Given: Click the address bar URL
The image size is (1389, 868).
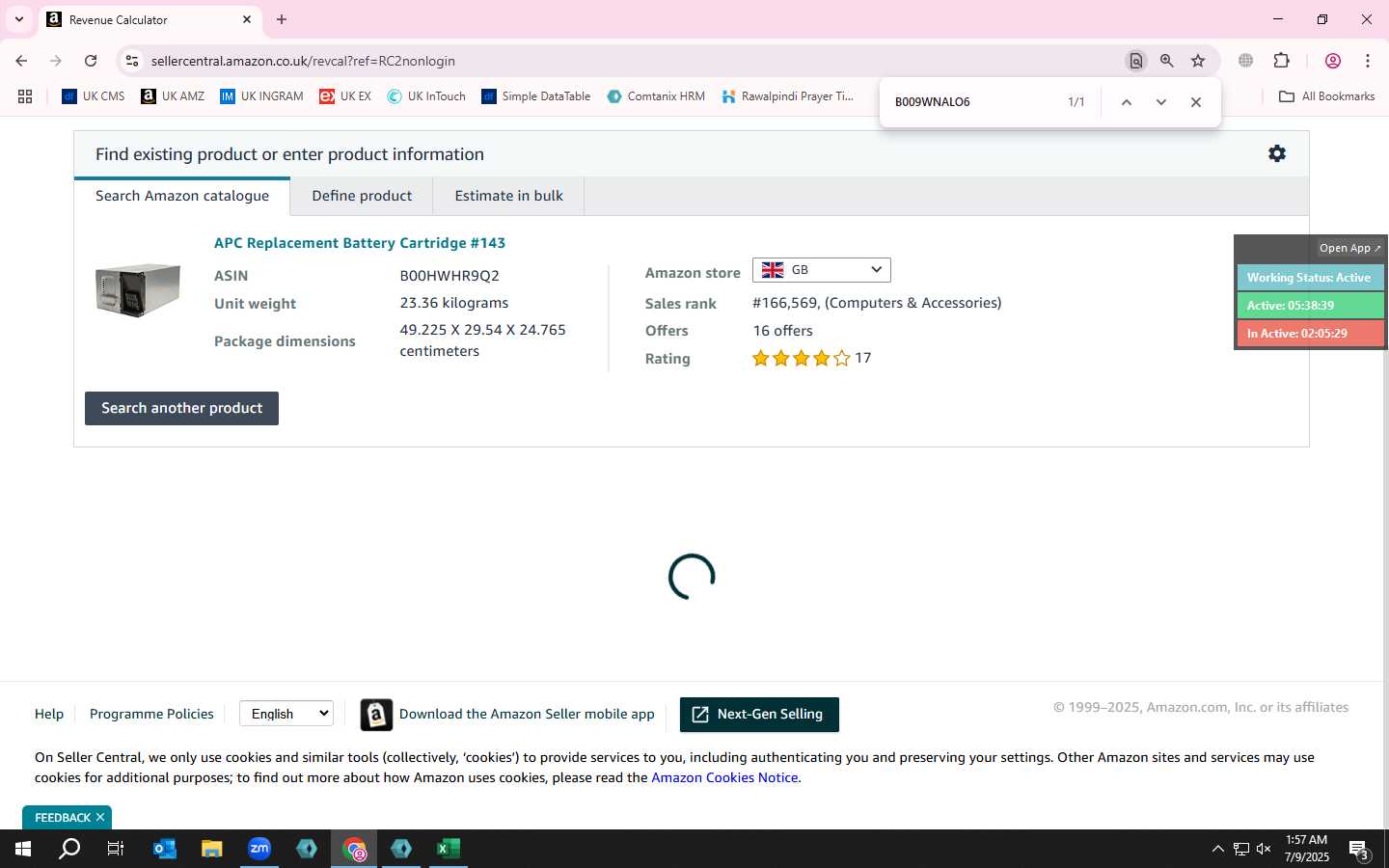Looking at the screenshot, I should tap(303, 61).
